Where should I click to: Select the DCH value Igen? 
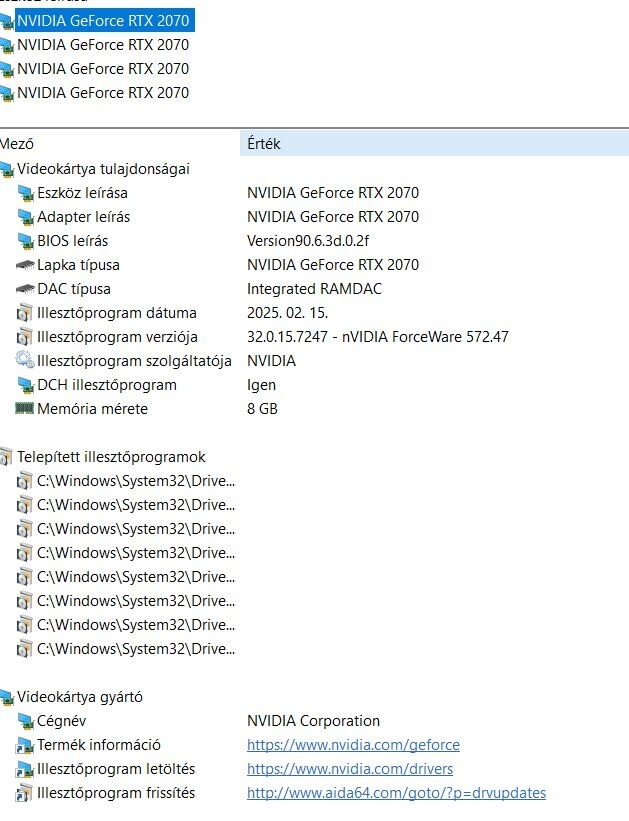(261, 385)
